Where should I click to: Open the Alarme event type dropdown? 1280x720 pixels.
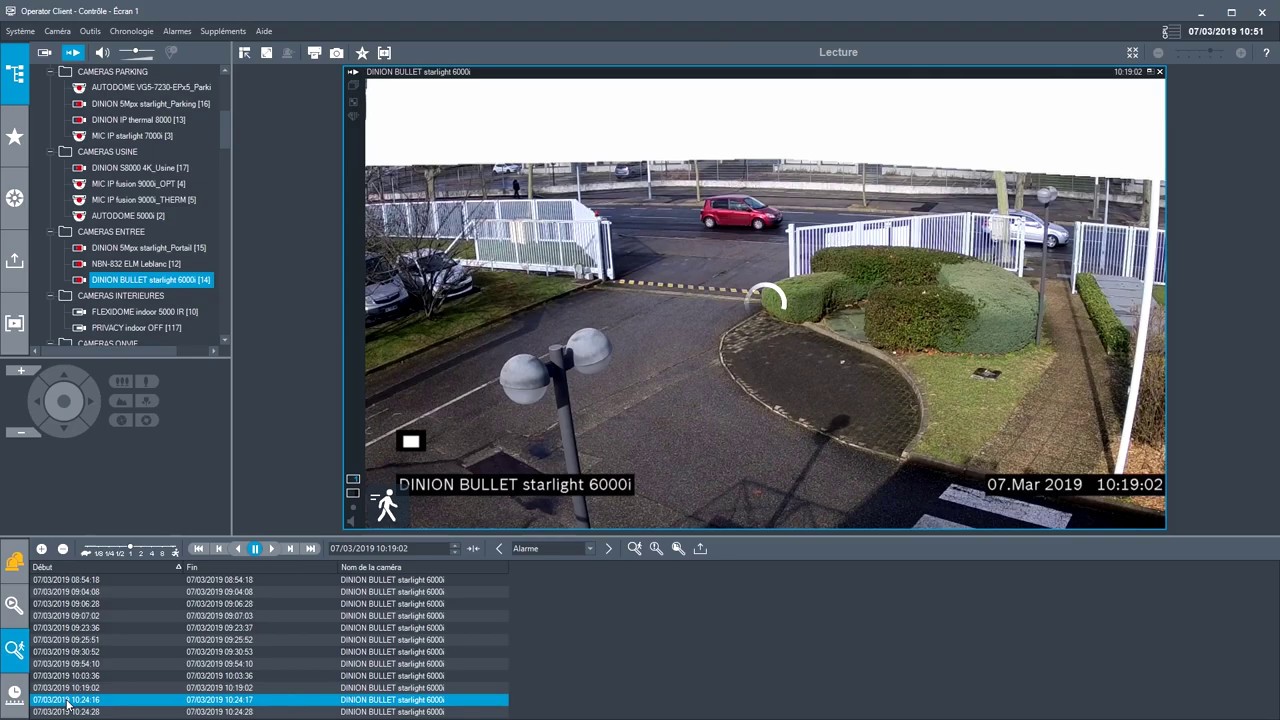click(x=553, y=549)
